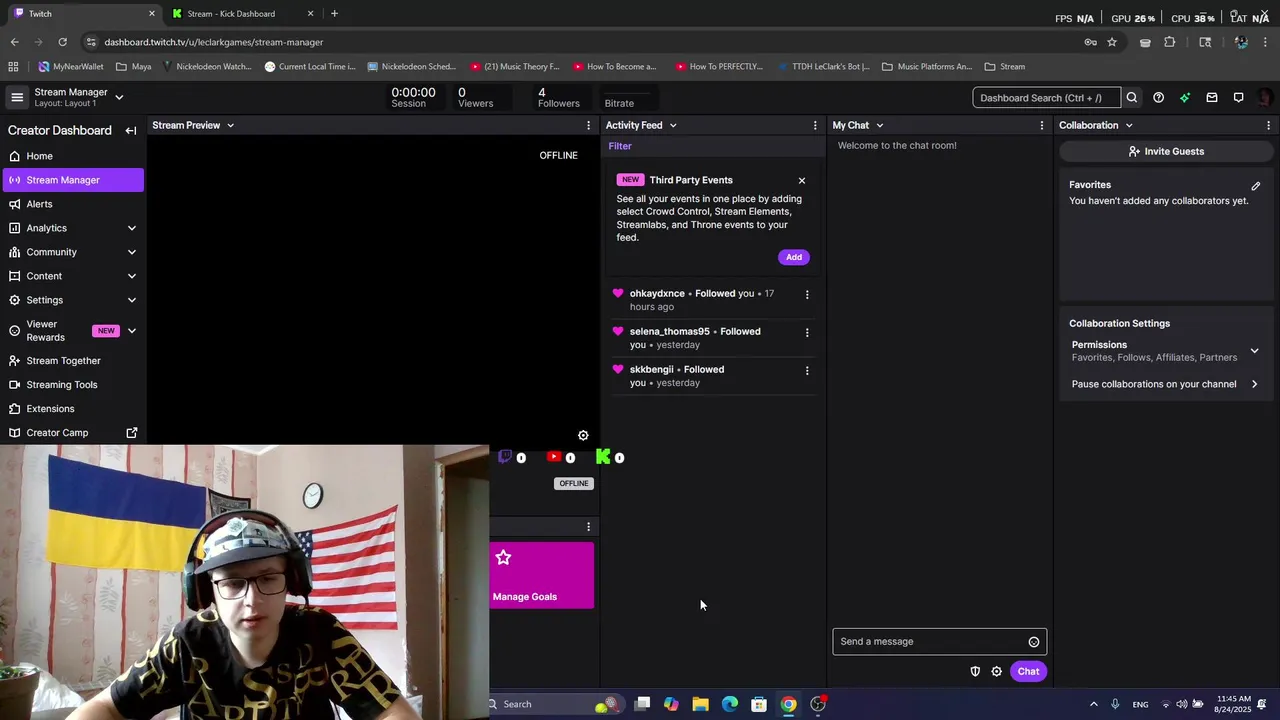Click the Kick viewer count icon
Viewport: 1280px width, 720px height.
click(603, 457)
